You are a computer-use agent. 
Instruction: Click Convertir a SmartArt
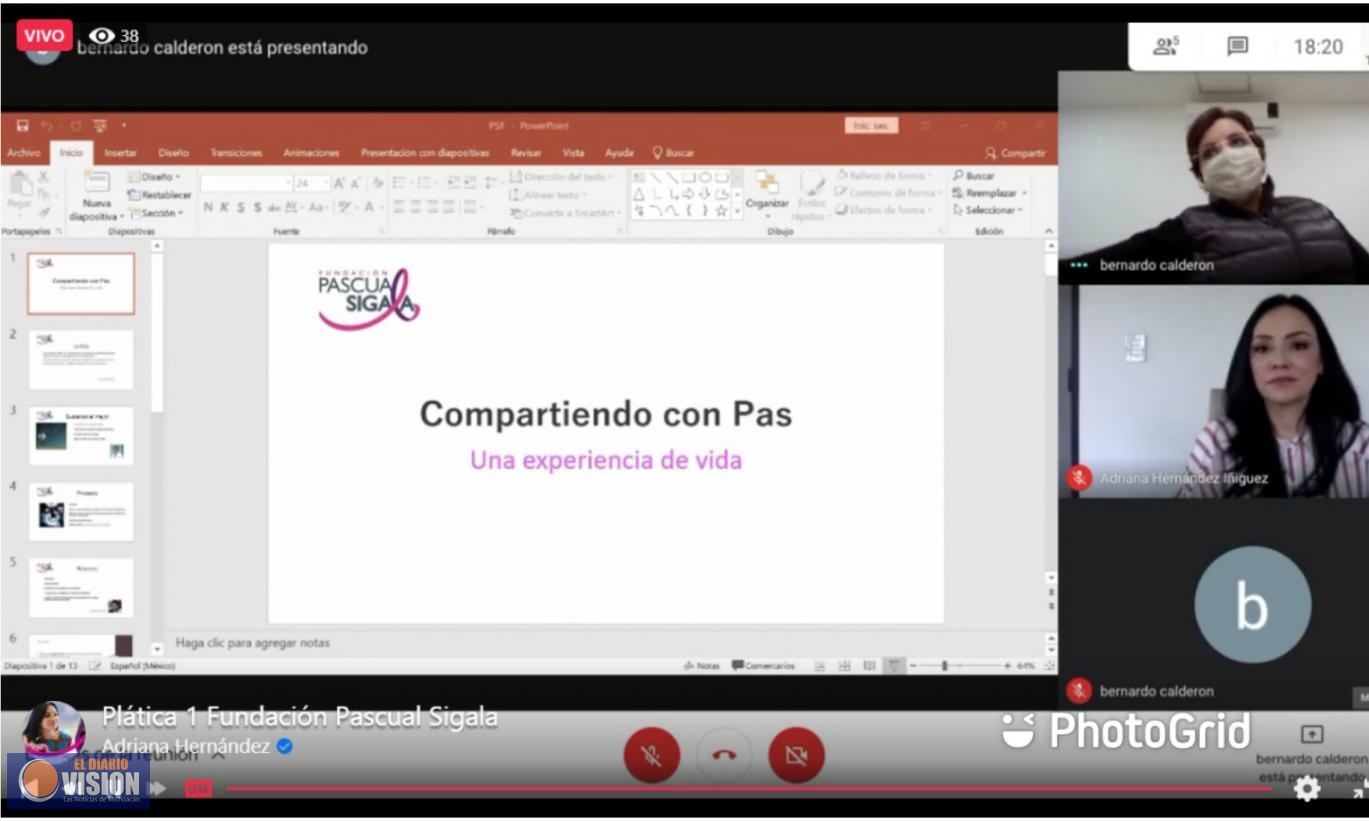click(x=565, y=213)
